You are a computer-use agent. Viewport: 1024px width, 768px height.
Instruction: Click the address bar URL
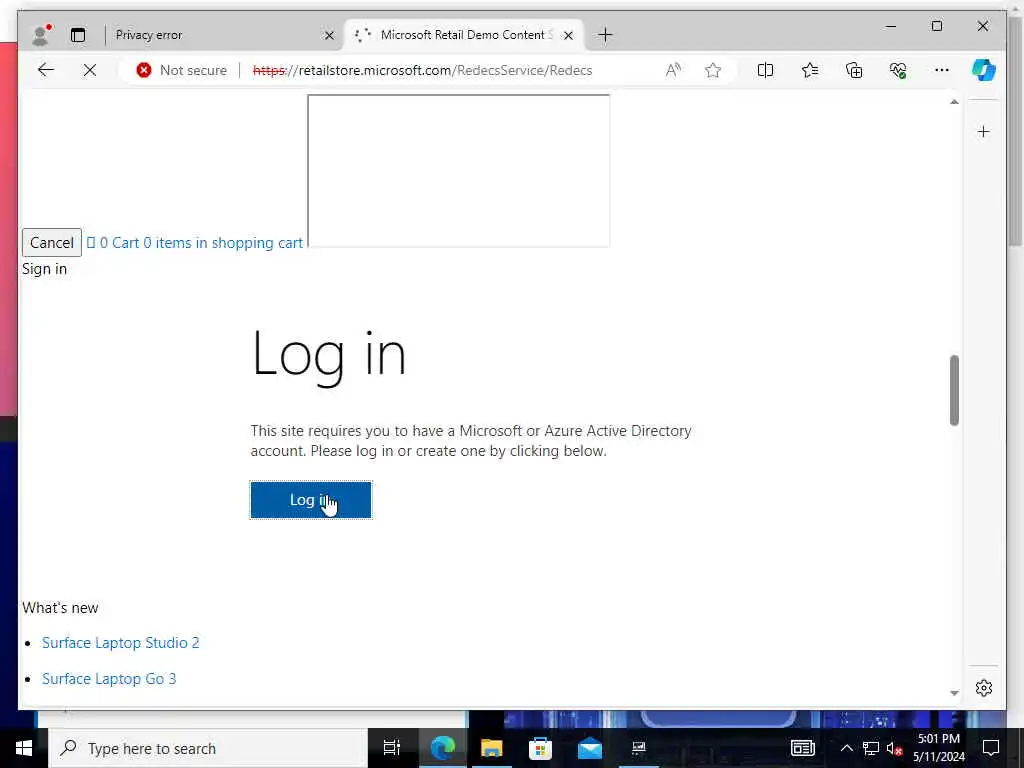(x=423, y=70)
